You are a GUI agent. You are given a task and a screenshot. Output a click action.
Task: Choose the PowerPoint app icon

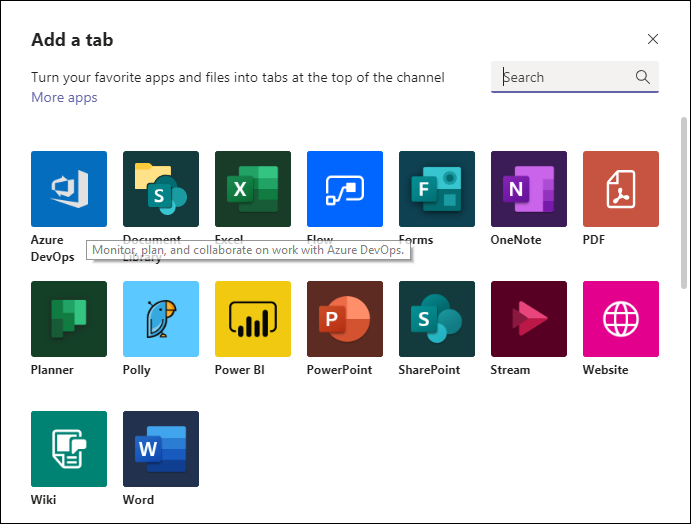click(x=345, y=319)
